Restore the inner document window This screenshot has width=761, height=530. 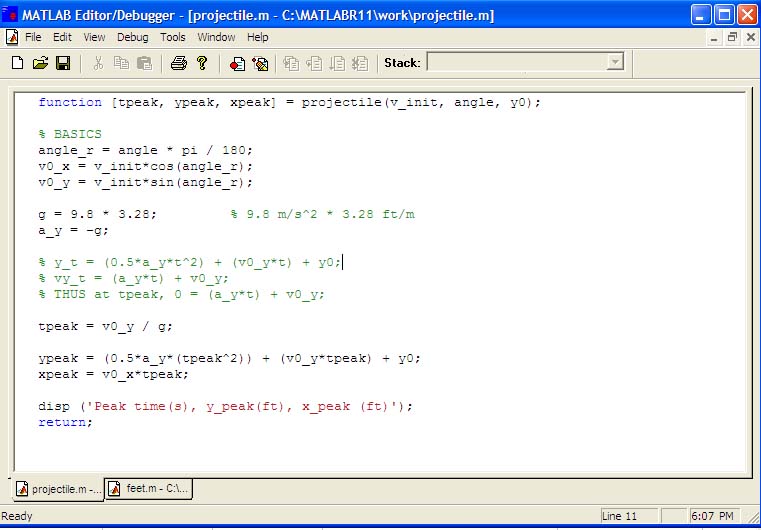click(732, 37)
